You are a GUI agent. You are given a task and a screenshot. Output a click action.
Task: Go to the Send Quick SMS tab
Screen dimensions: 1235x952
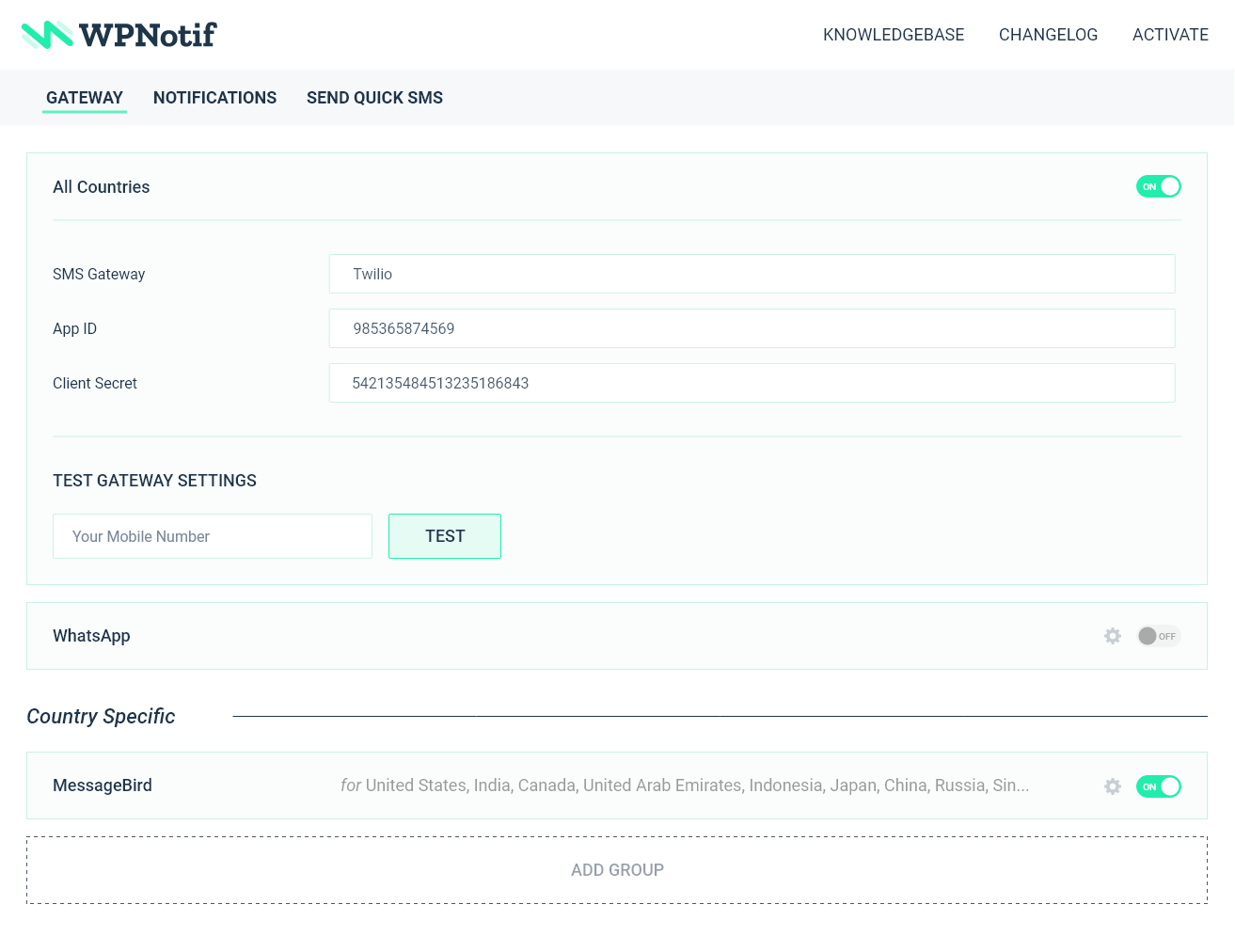pos(374,98)
